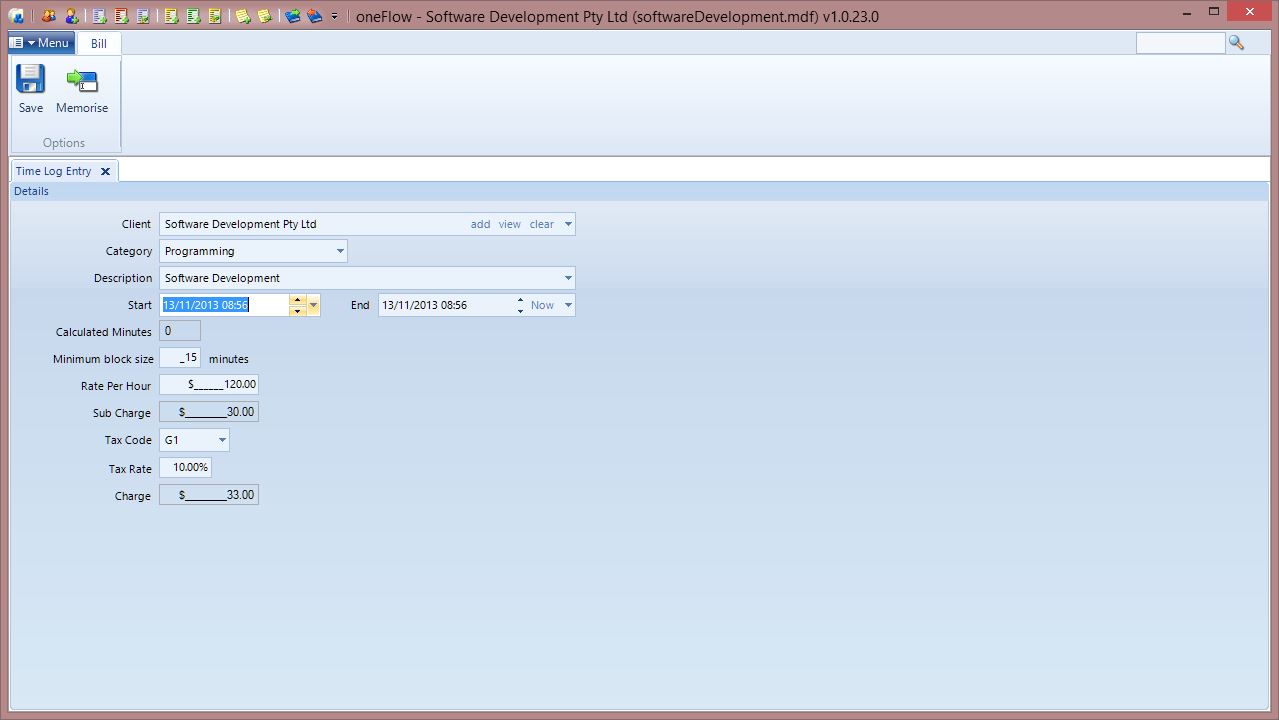Open the End date picker dropdown

pos(568,305)
